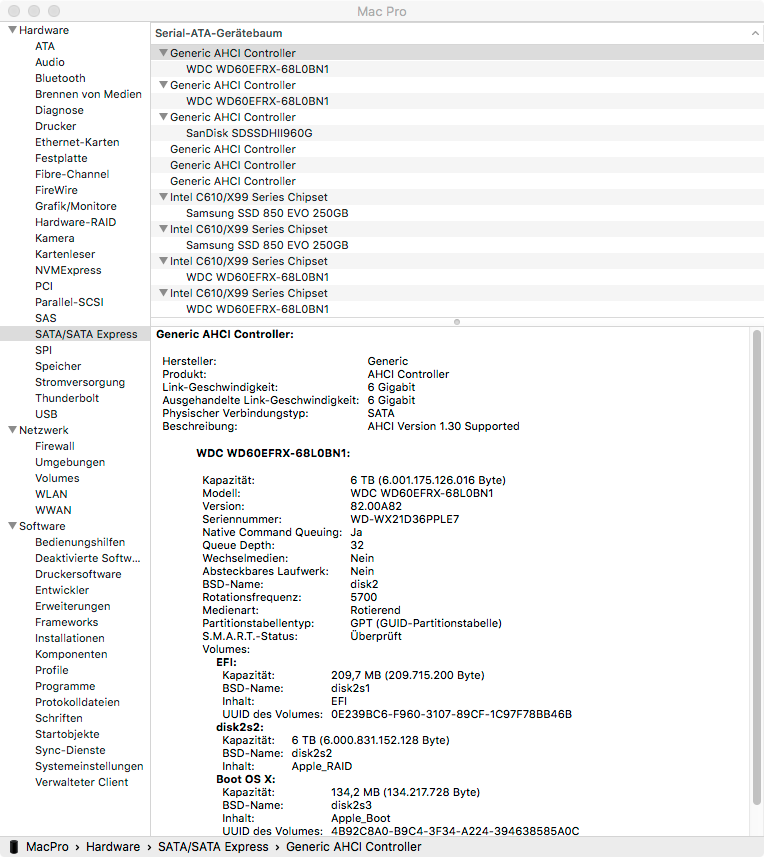This screenshot has width=764, height=857.
Task: Open Bluetooth hardware info
Action: point(60,78)
